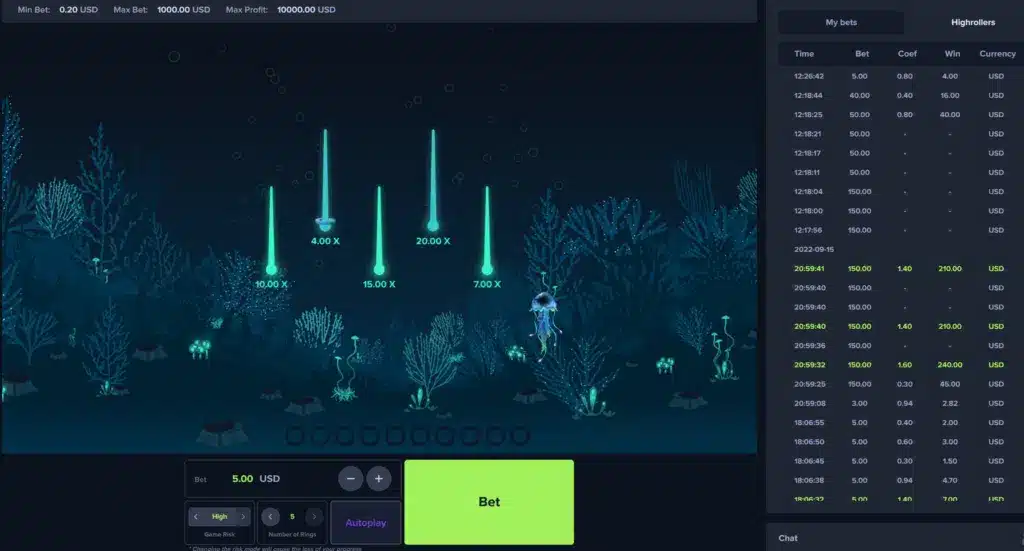
Task: Click the Number of Rings value 5
Action: pyautogui.click(x=292, y=516)
